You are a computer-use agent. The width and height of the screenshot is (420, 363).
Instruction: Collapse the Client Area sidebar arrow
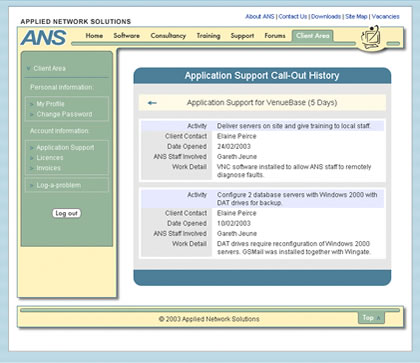[28, 68]
